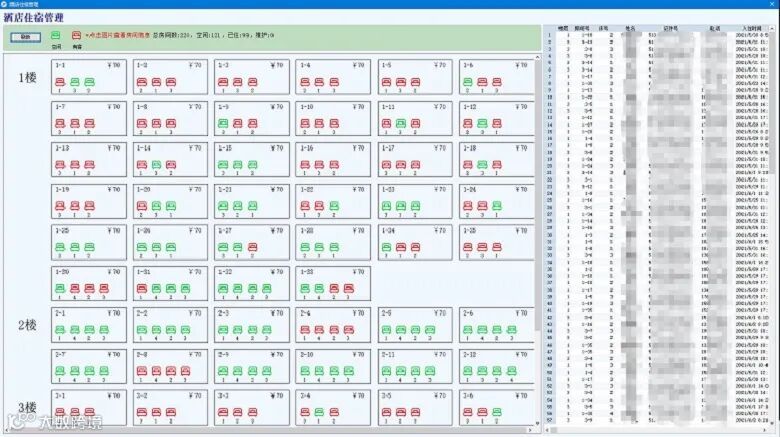Click bed number 3 in room 2-10
This screenshot has height=437, width=780.
point(349,371)
